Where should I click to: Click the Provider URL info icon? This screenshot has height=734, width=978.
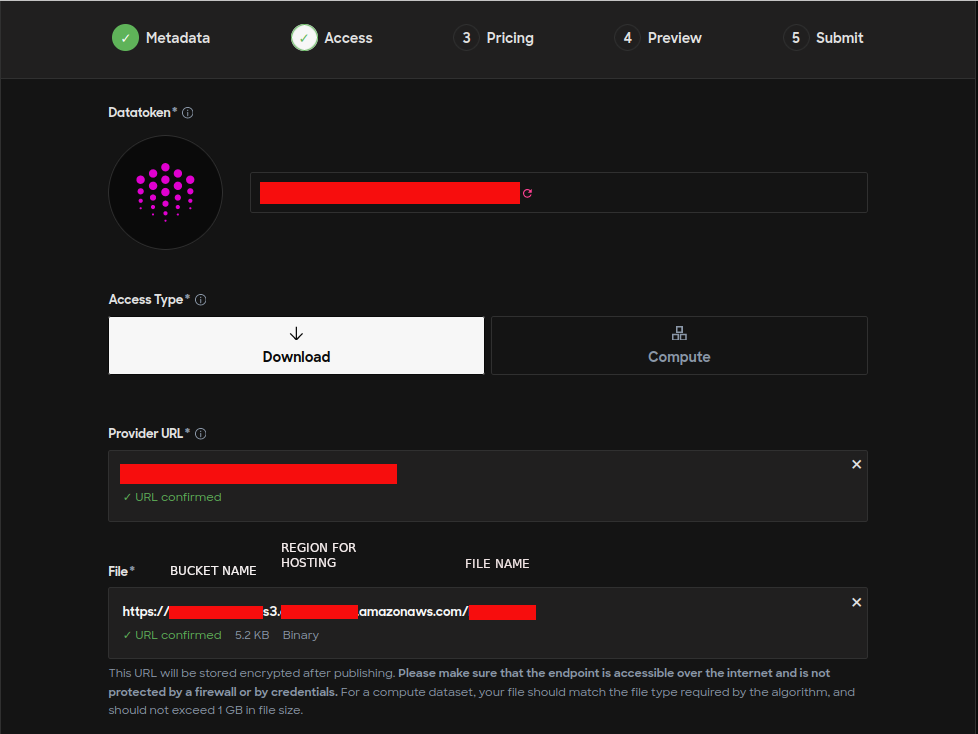pyautogui.click(x=200, y=434)
